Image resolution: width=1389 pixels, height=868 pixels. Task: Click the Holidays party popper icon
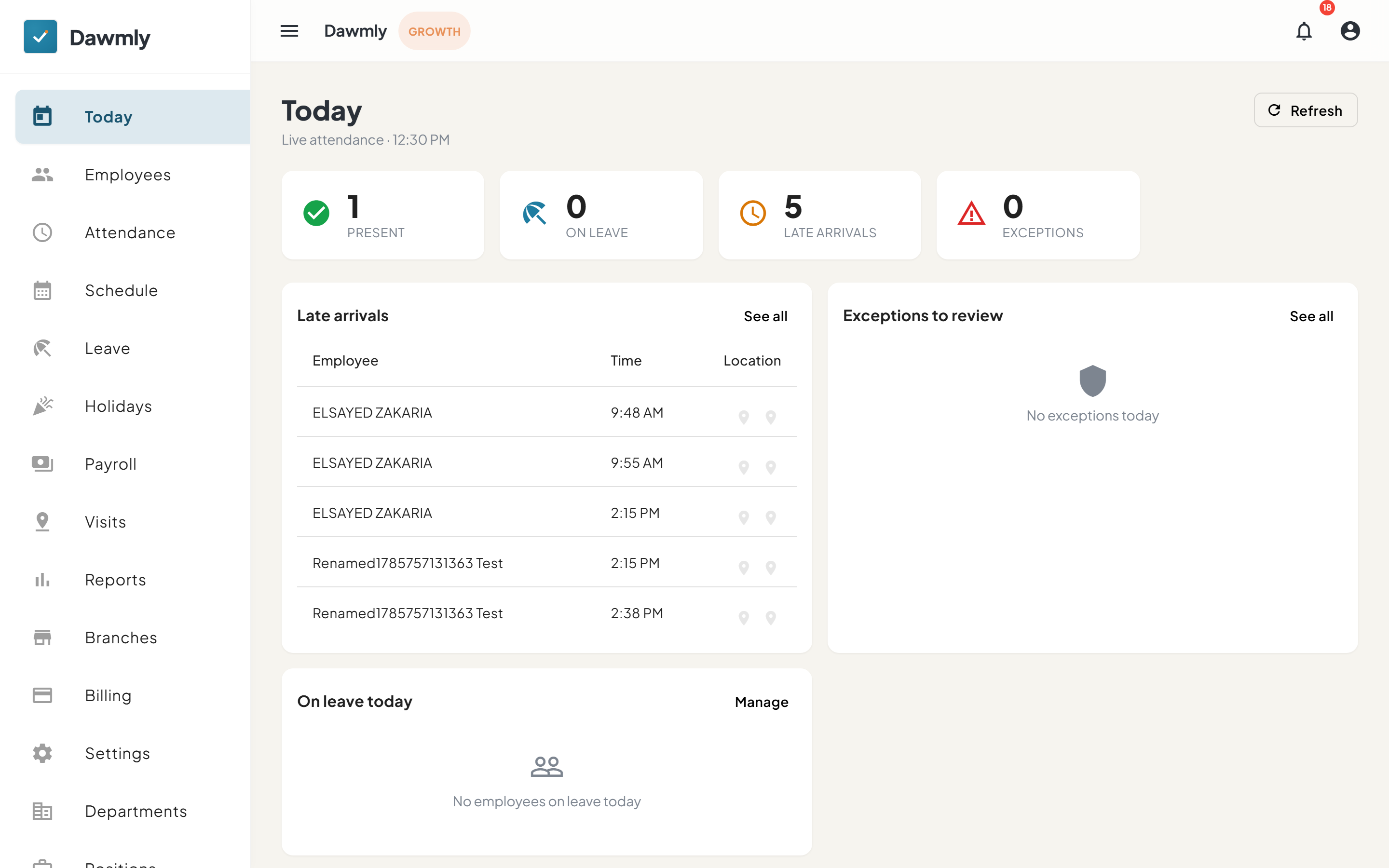click(x=42, y=406)
